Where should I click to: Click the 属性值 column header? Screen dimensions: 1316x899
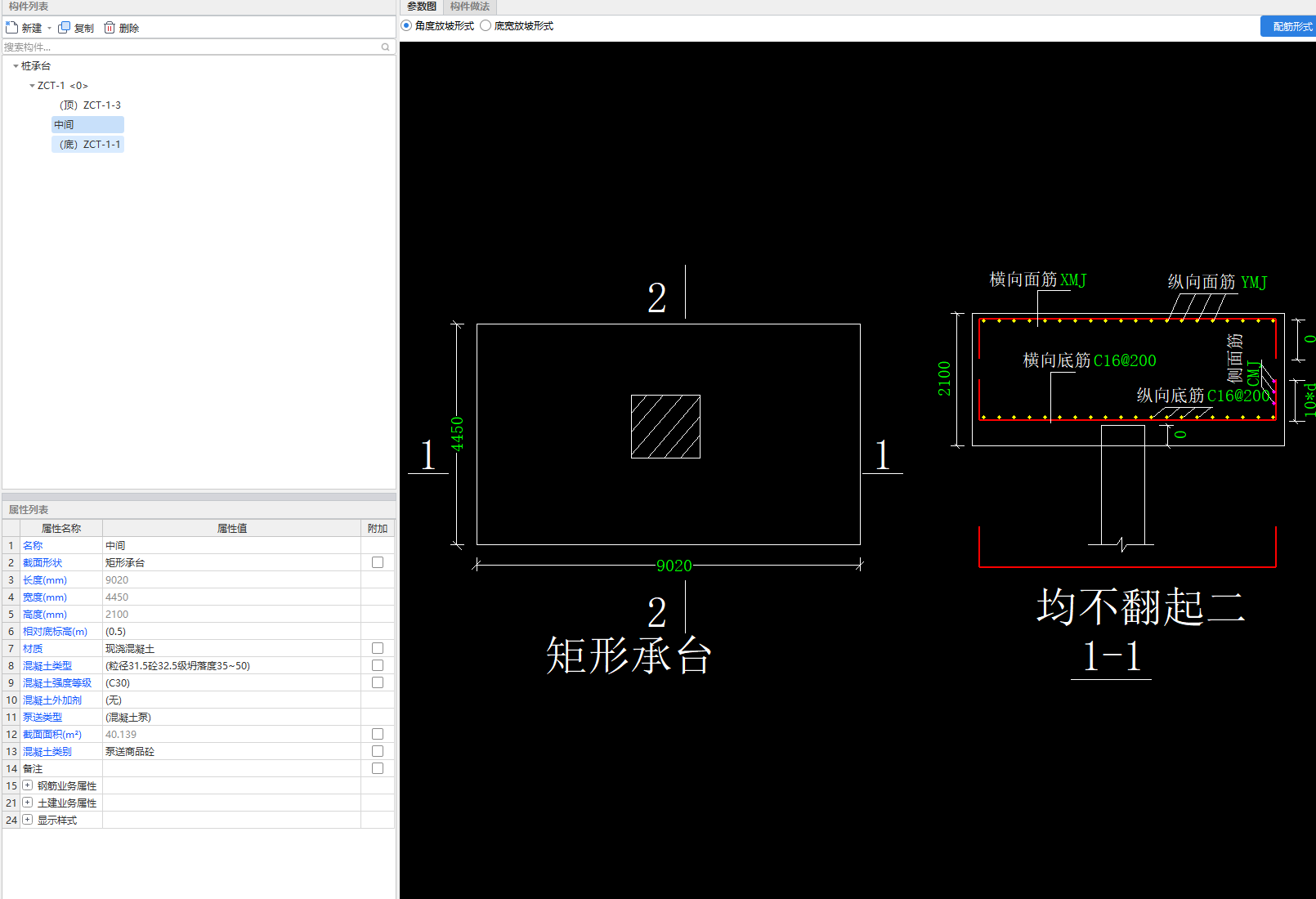point(231,528)
